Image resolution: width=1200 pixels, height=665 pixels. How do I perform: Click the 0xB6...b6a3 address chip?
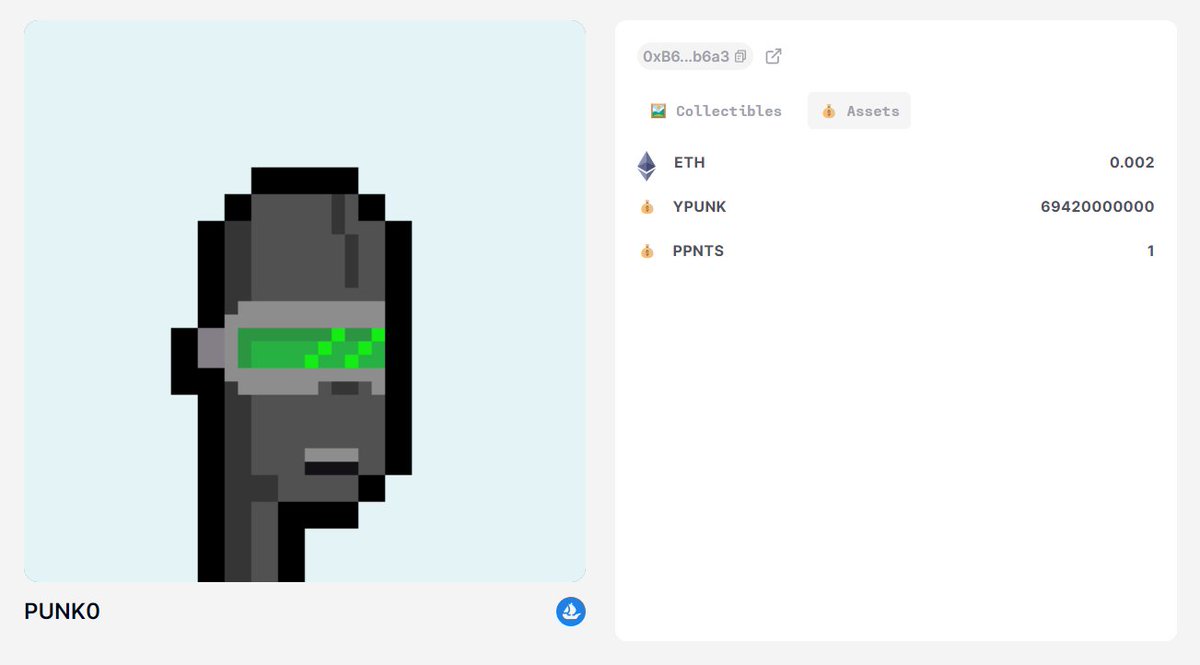(693, 56)
